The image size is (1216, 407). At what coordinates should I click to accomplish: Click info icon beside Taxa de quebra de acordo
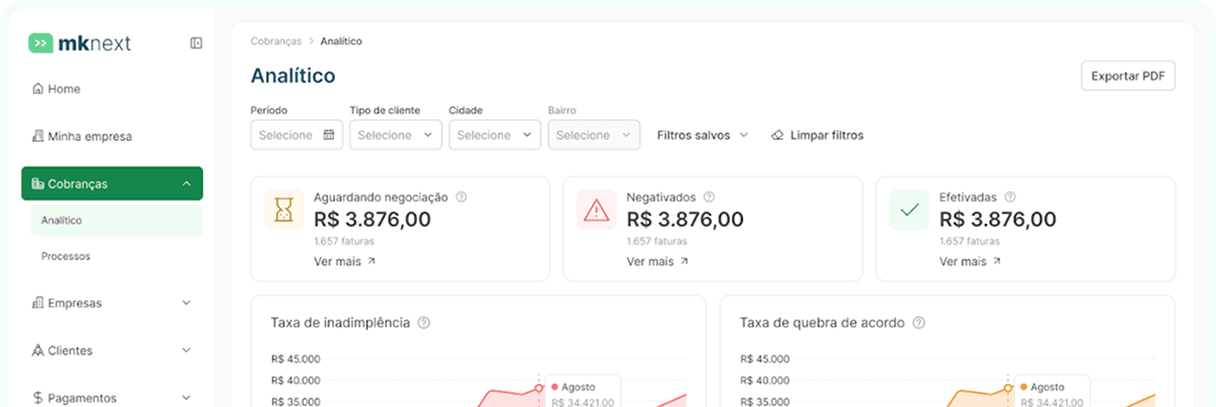[919, 323]
